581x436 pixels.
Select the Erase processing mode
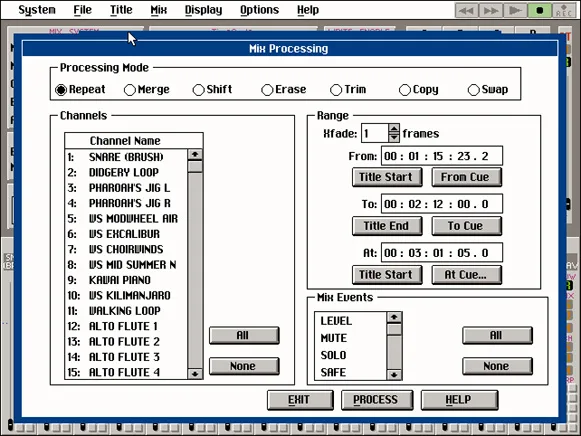pos(284,90)
